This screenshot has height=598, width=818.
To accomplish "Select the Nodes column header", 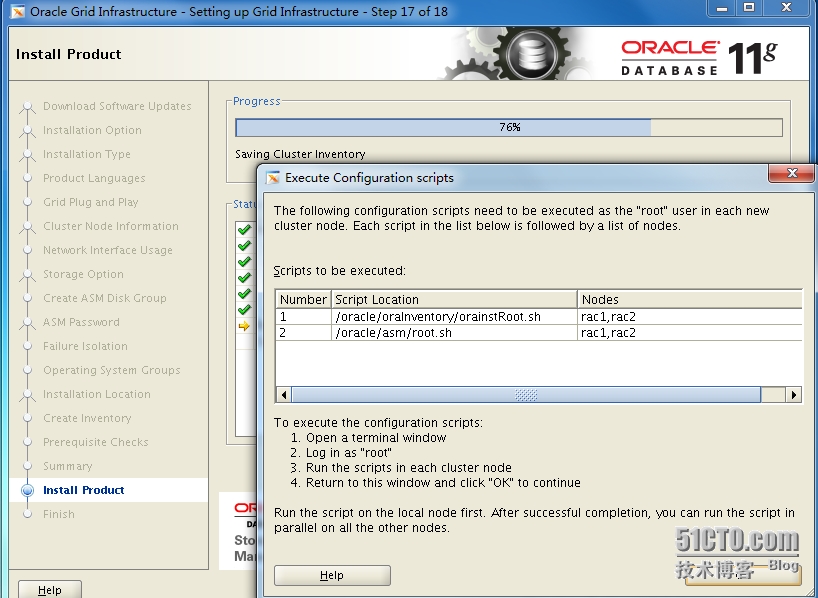I will tap(690, 300).
